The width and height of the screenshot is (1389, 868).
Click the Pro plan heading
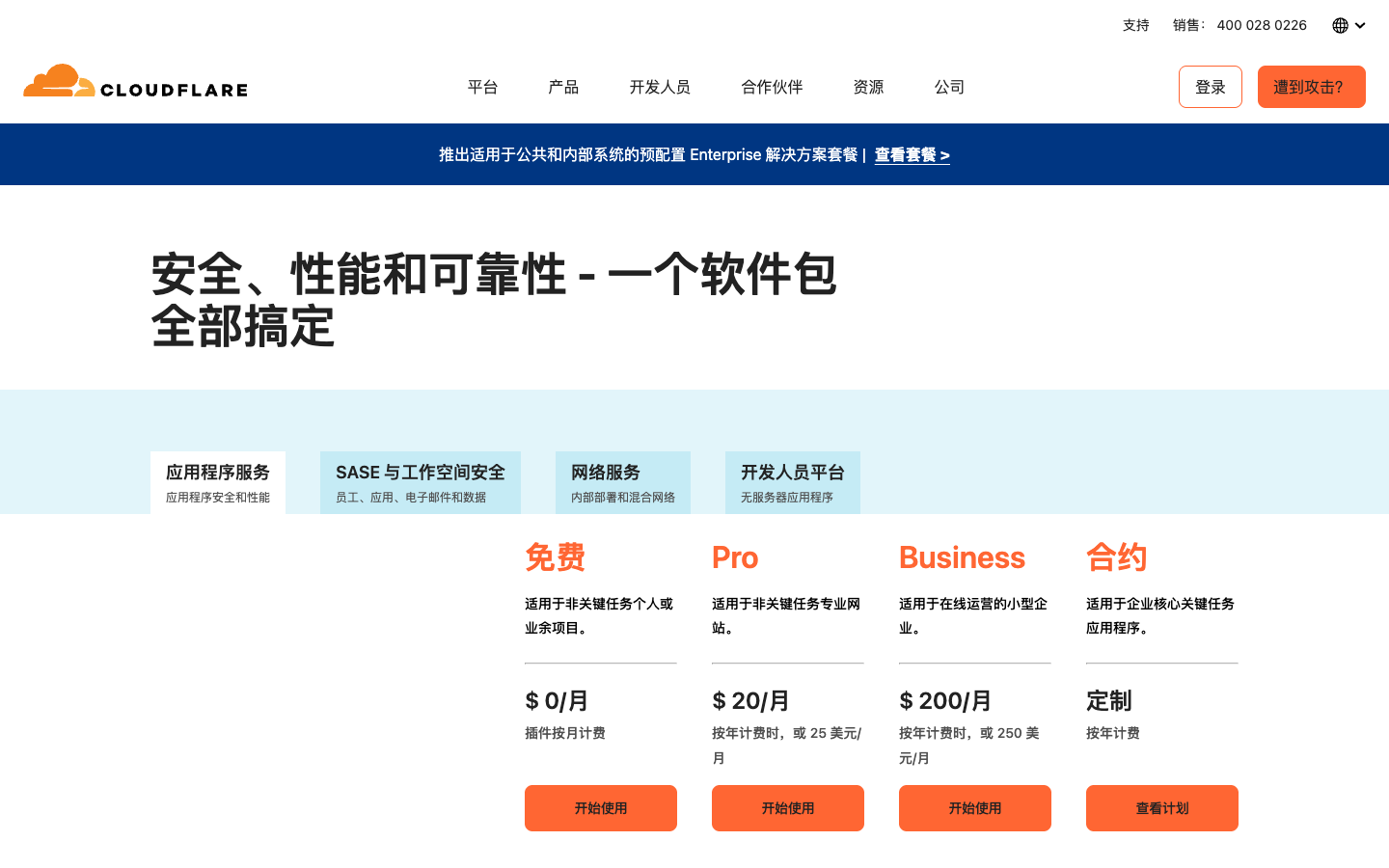(735, 557)
